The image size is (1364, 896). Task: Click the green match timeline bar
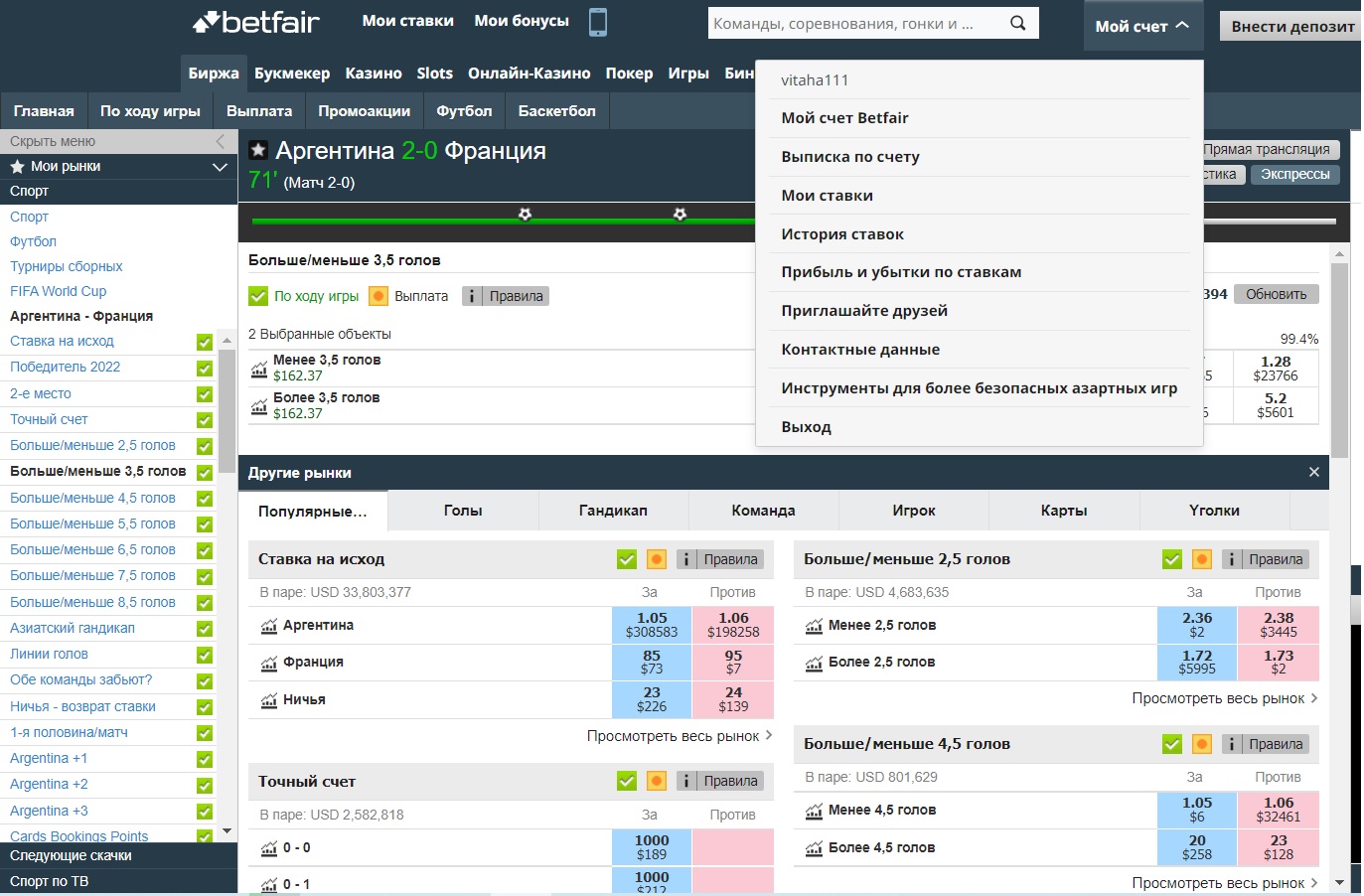[497, 221]
